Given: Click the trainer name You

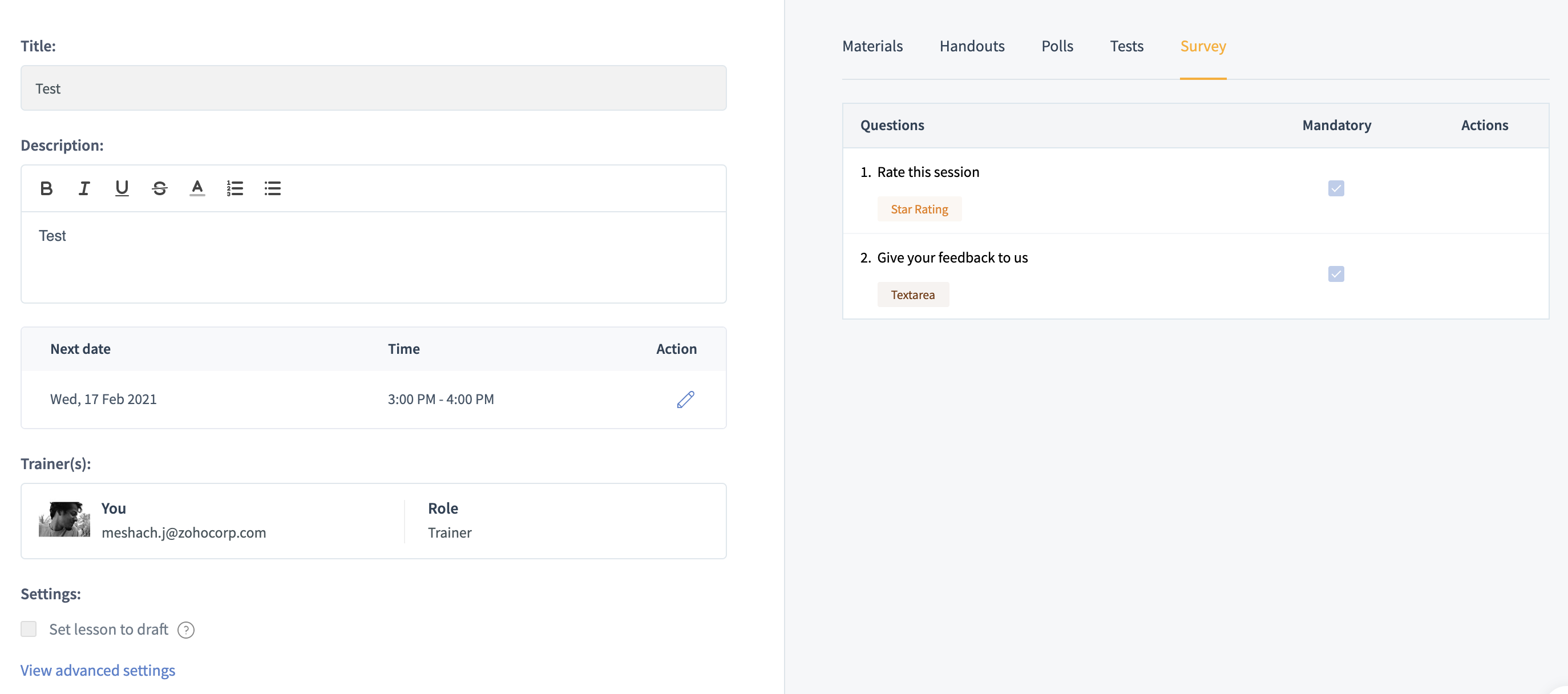Looking at the screenshot, I should click(113, 509).
